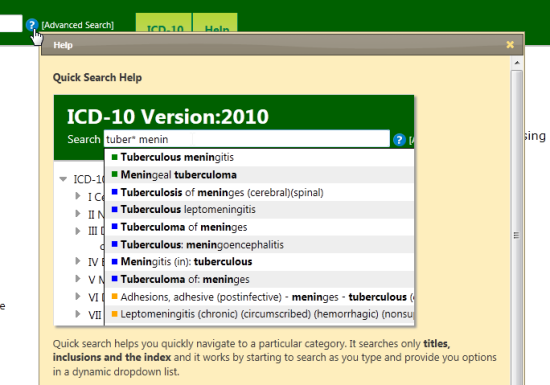Viewport: 550px width, 385px height.
Task: Collapse the ICD-10 root tree node
Action: pyautogui.click(x=63, y=179)
